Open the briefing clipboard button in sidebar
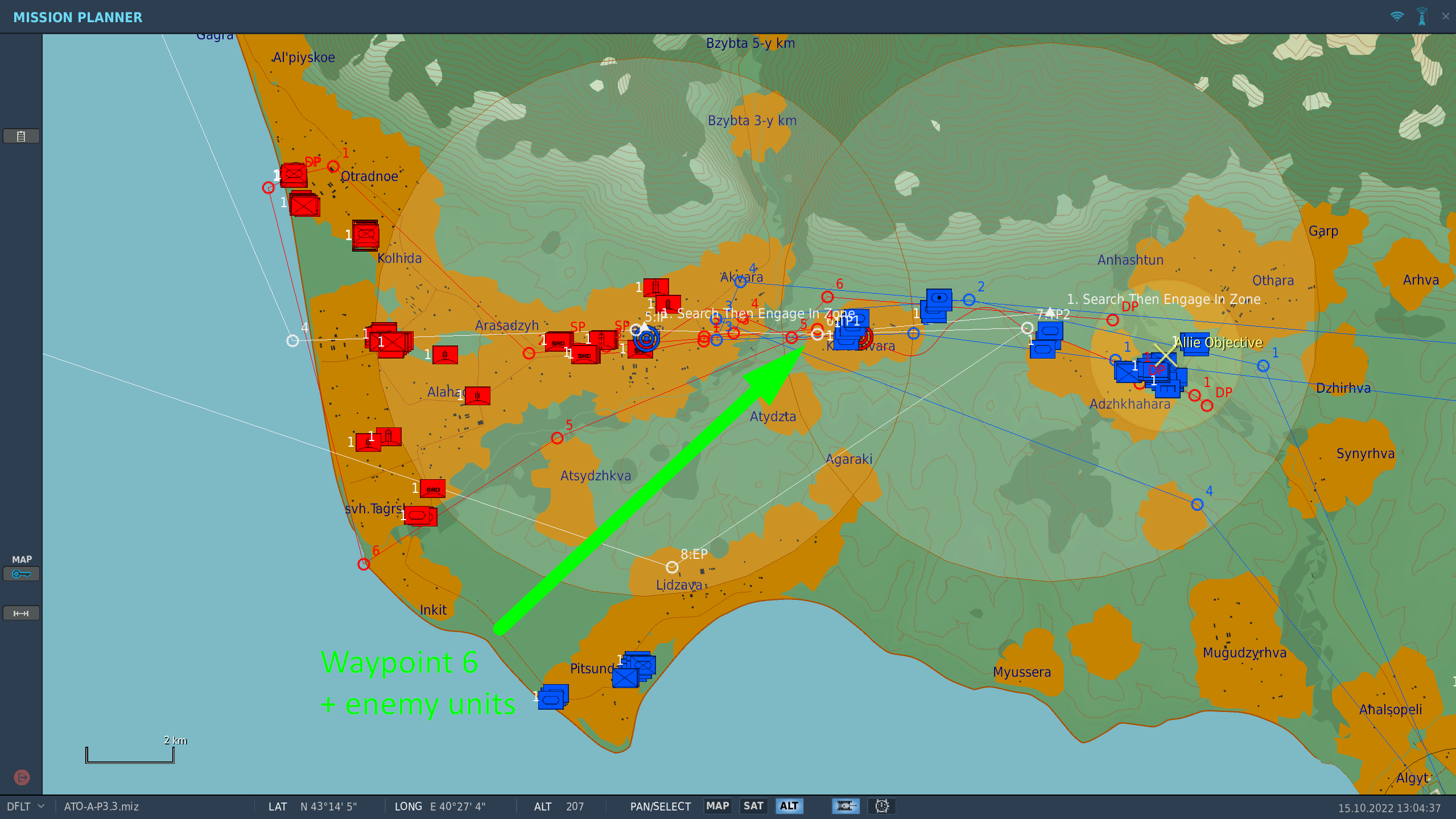 coord(21,136)
